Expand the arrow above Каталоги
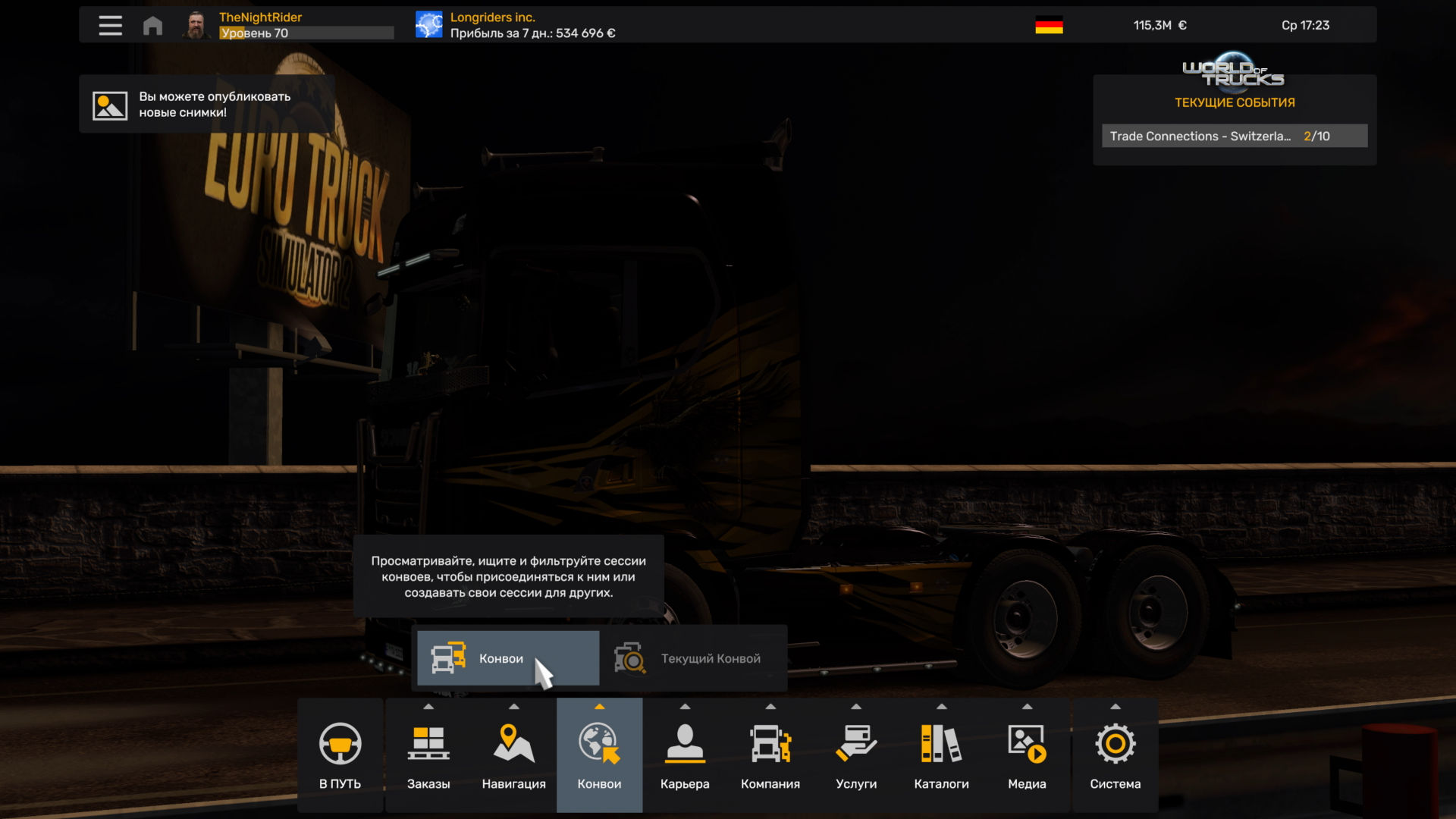 941,707
